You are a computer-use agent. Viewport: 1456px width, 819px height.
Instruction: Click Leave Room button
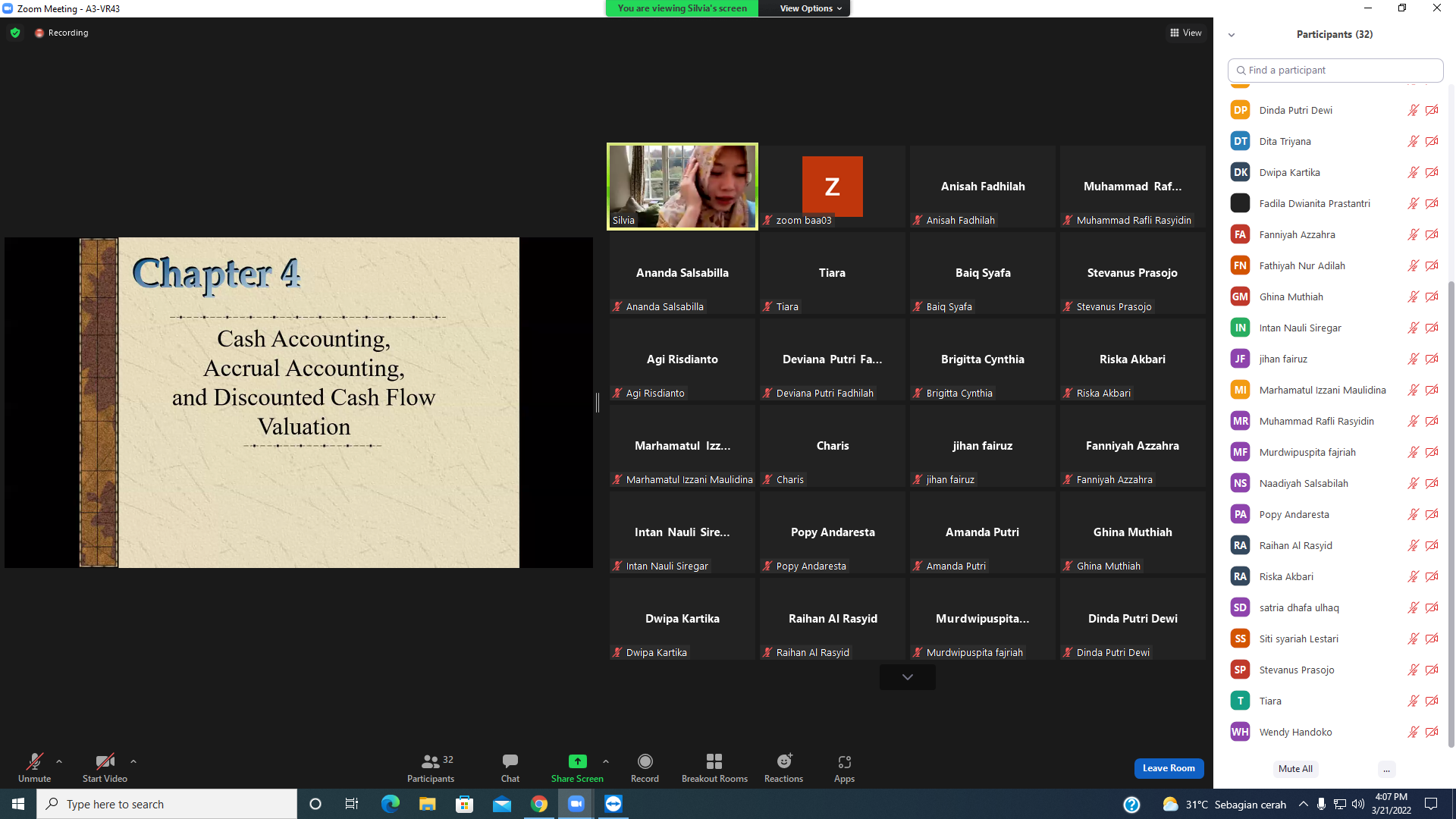tap(1169, 768)
